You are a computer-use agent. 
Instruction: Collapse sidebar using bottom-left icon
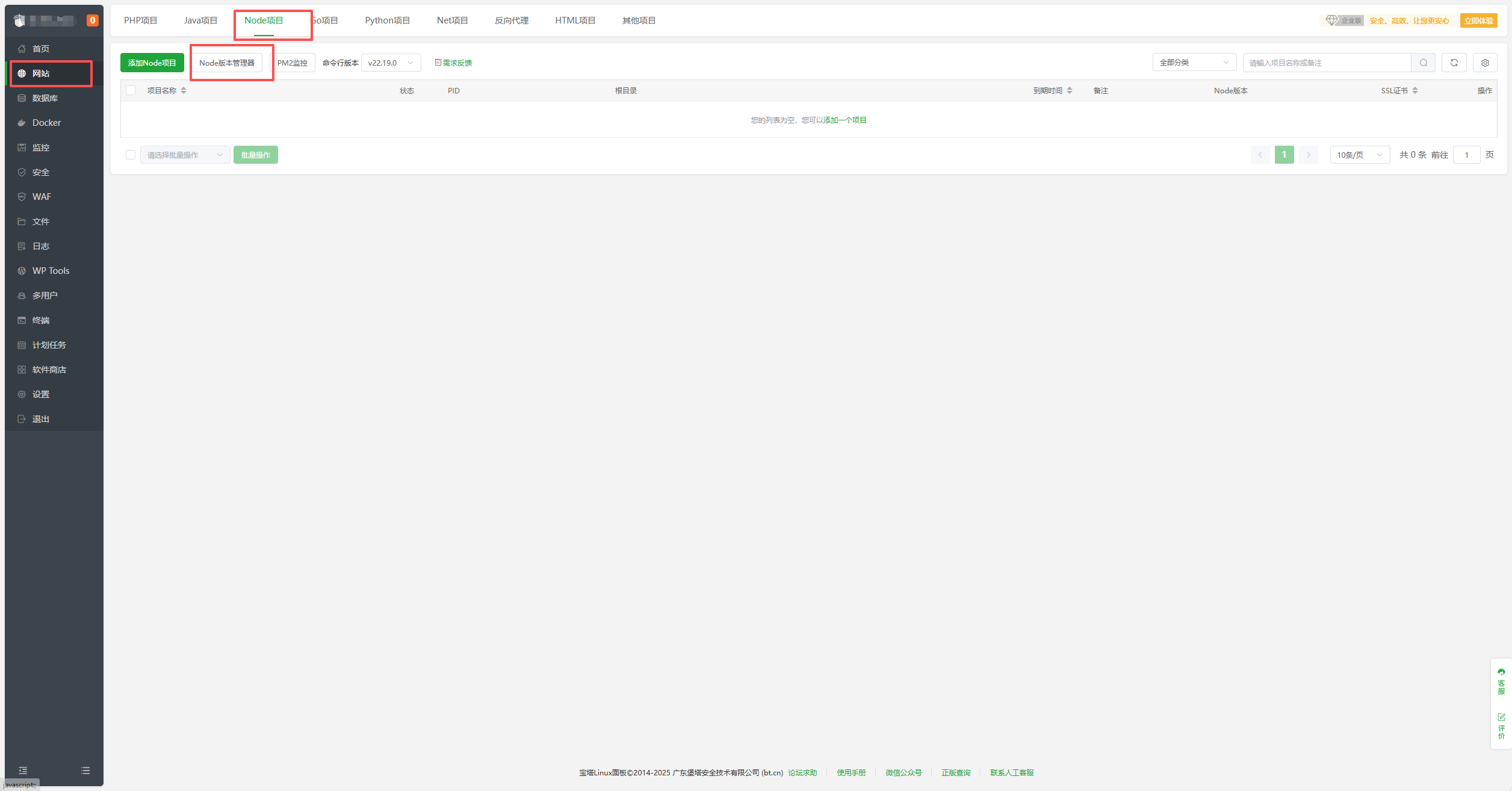[x=23, y=771]
